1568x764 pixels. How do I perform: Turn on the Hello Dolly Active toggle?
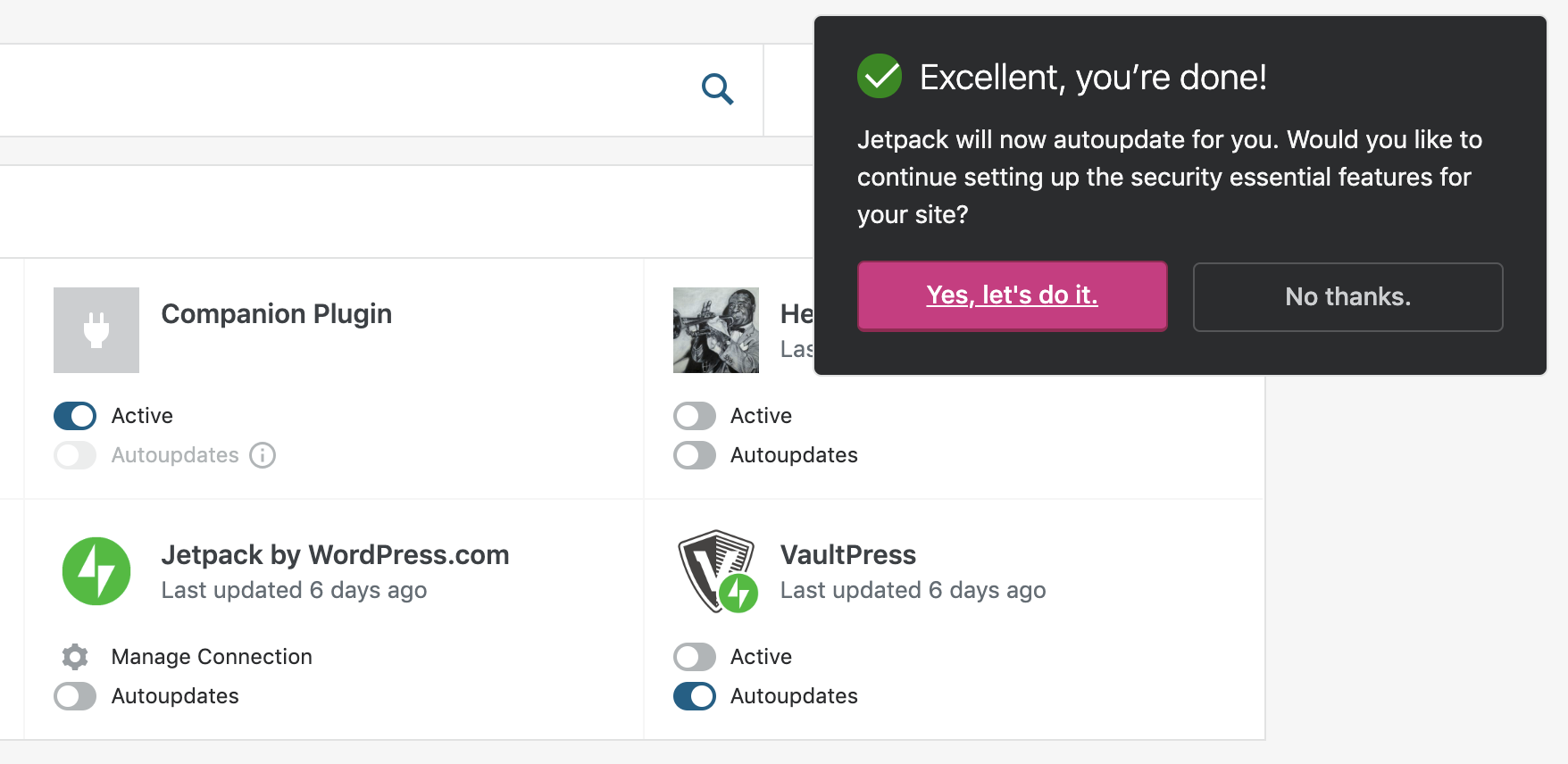click(x=695, y=416)
